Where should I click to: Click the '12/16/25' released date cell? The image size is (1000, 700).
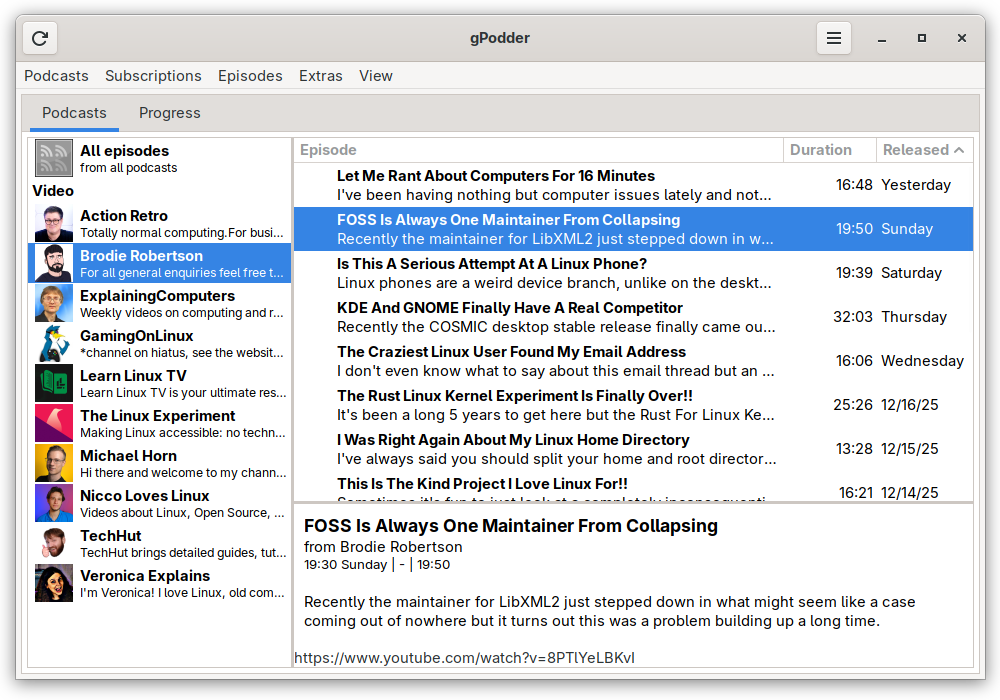(x=909, y=405)
